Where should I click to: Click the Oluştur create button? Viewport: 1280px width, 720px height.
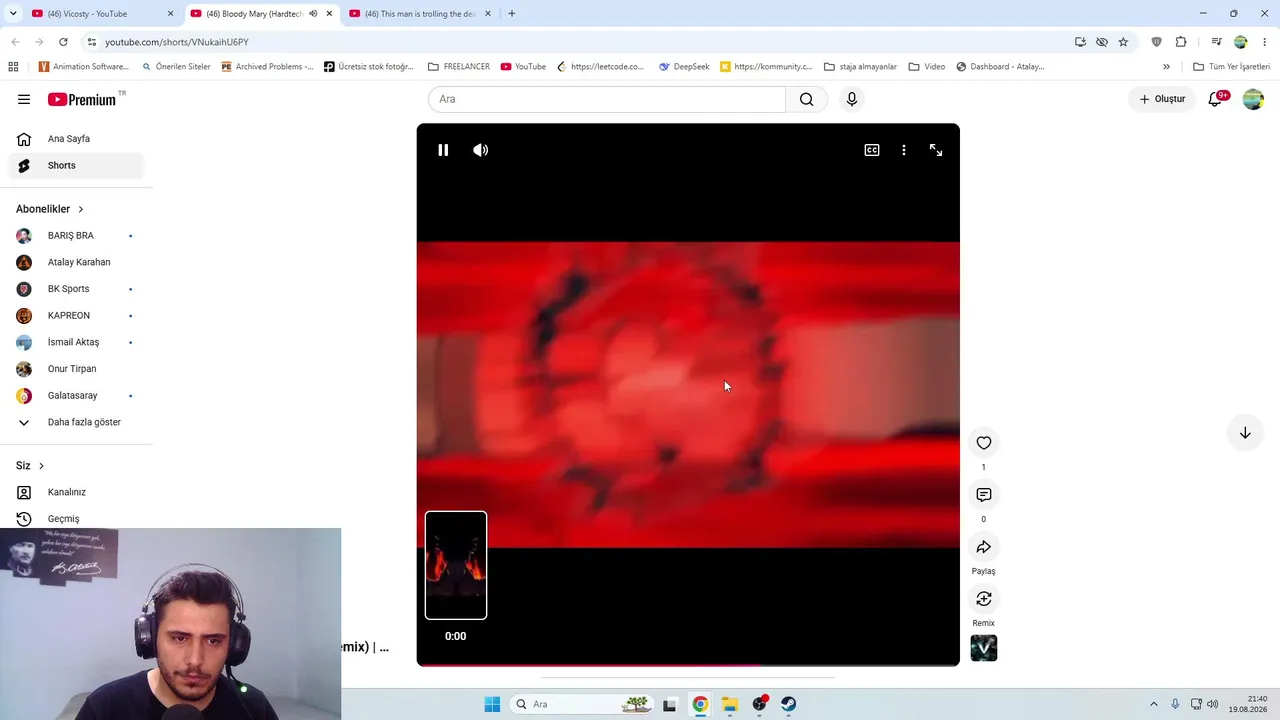[1162, 99]
